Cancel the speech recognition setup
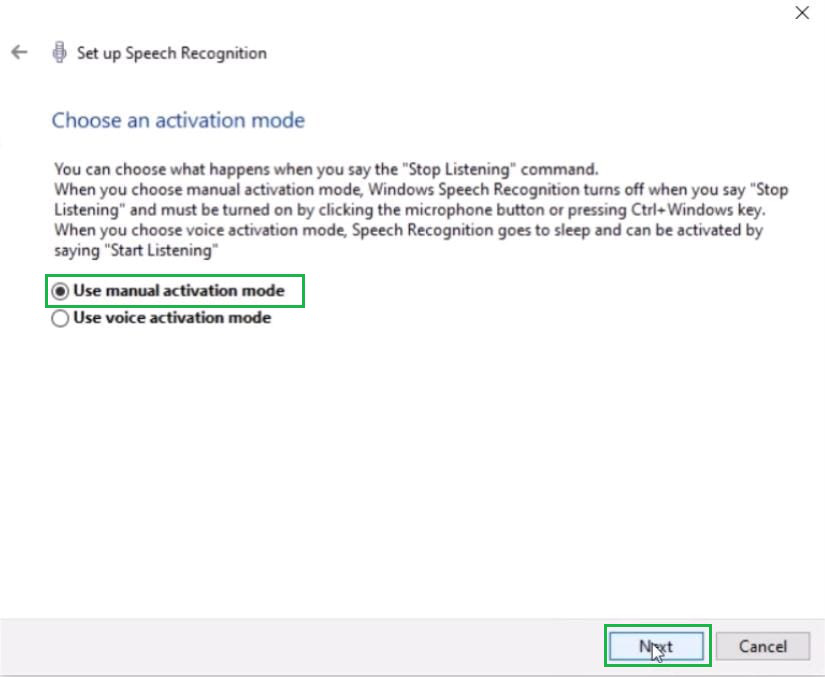This screenshot has height=677, width=825. pyautogui.click(x=762, y=646)
